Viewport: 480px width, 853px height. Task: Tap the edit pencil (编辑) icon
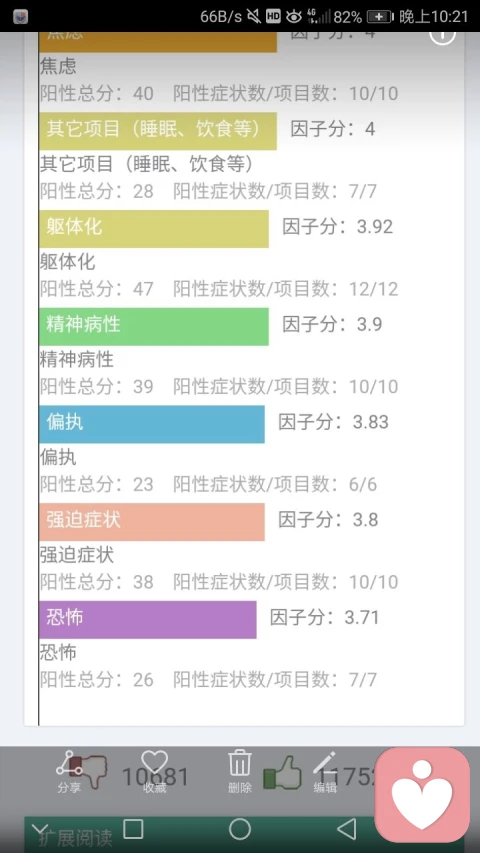click(325, 770)
